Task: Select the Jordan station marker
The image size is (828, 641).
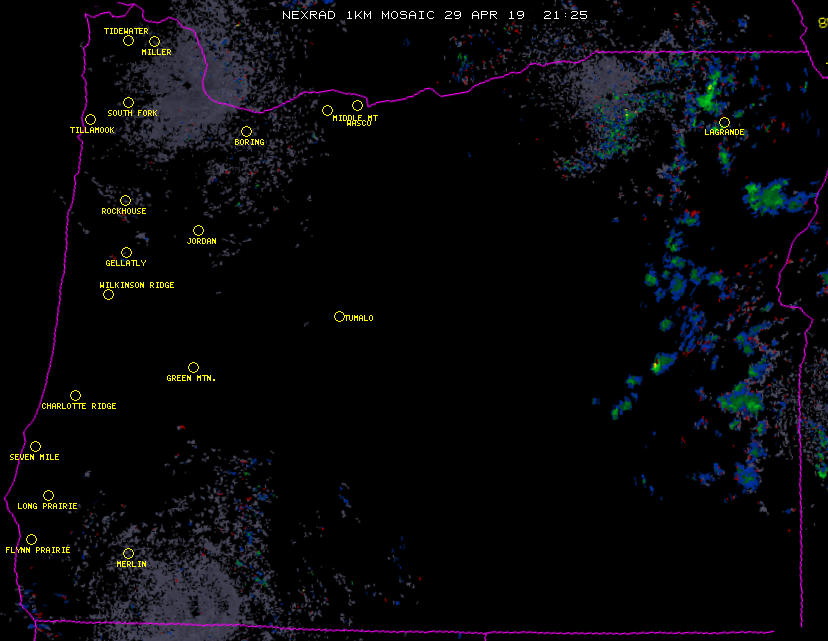Action: coord(198,231)
